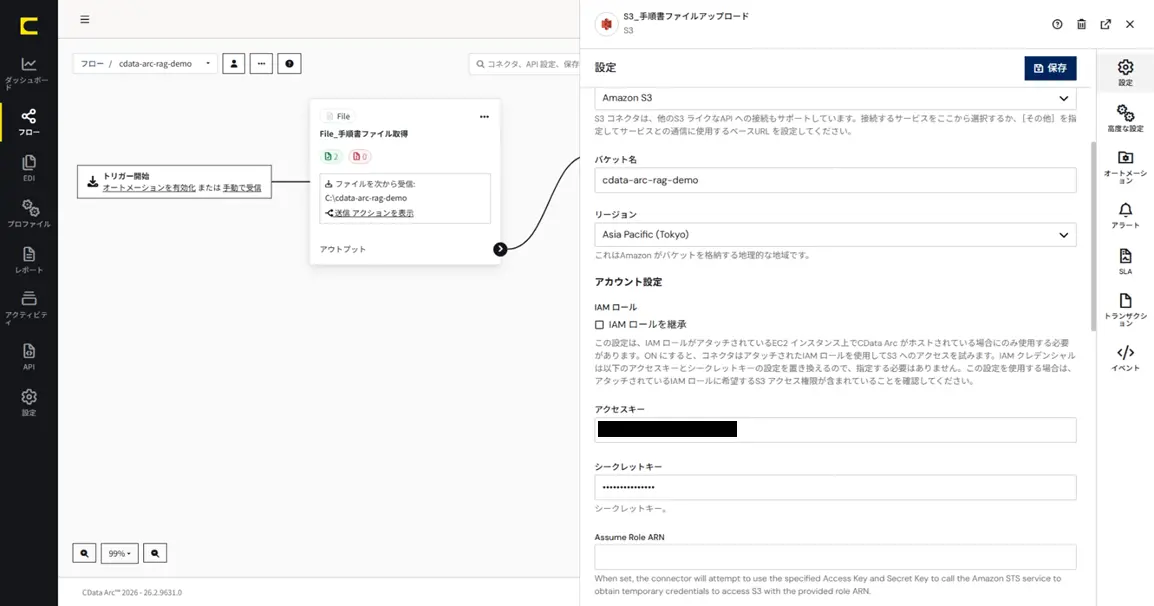This screenshot has width=1154, height=606.
Task: Open the EDI section in sidebar
Action: tap(29, 168)
